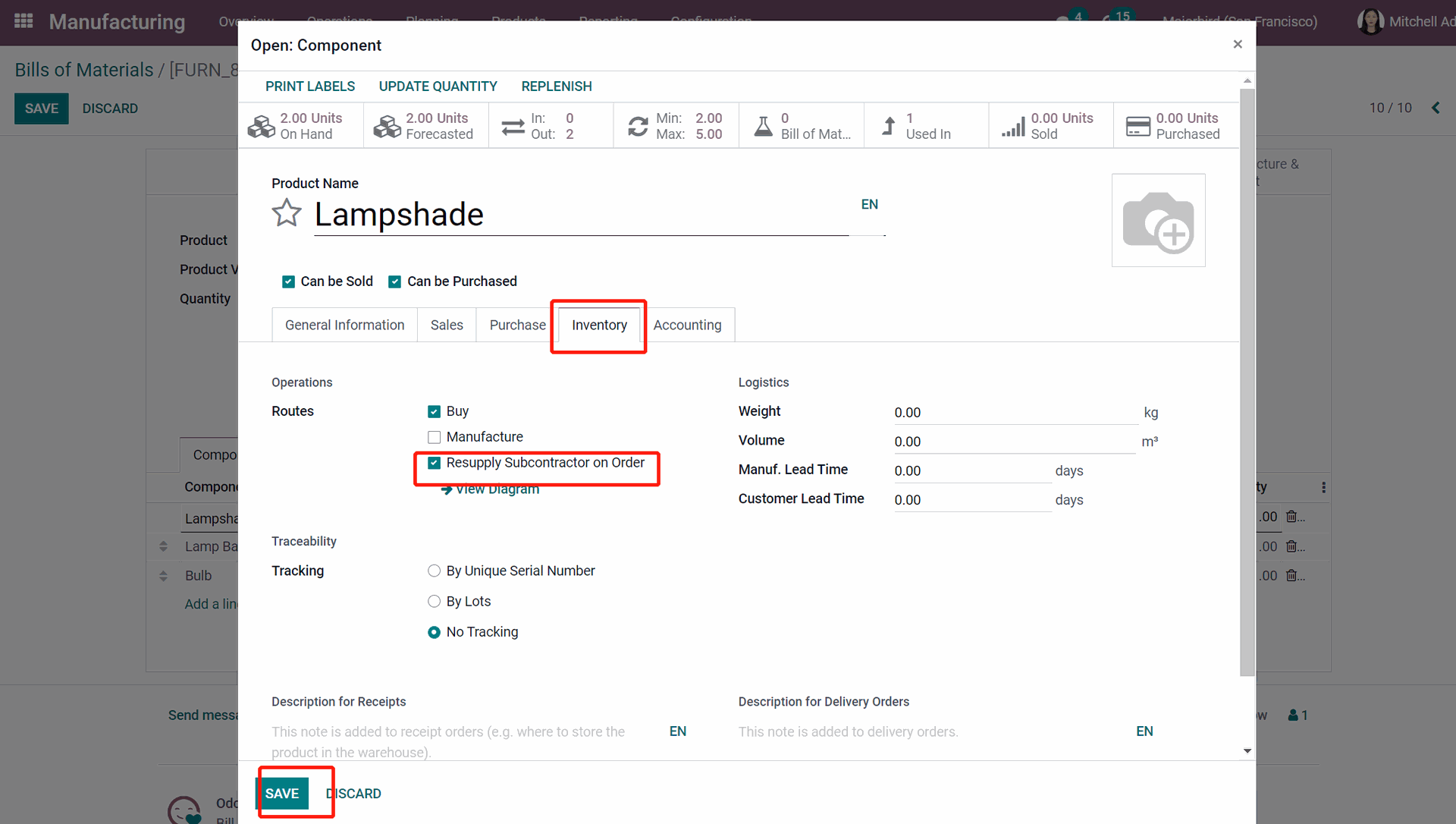This screenshot has height=824, width=1456.
Task: Uncheck the Can be Sold checkbox
Action: pos(288,281)
